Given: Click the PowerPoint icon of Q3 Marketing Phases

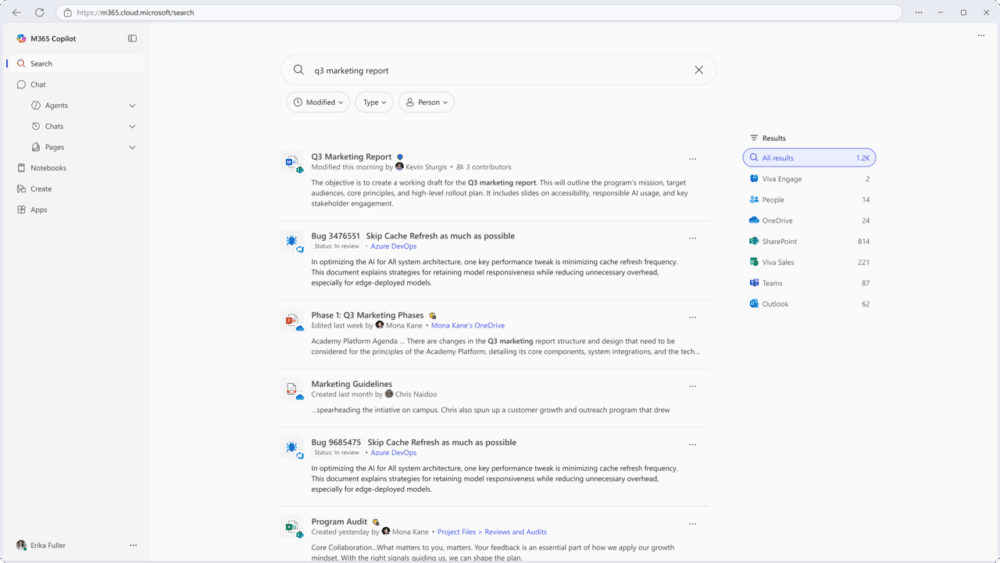Looking at the screenshot, I should click(293, 321).
